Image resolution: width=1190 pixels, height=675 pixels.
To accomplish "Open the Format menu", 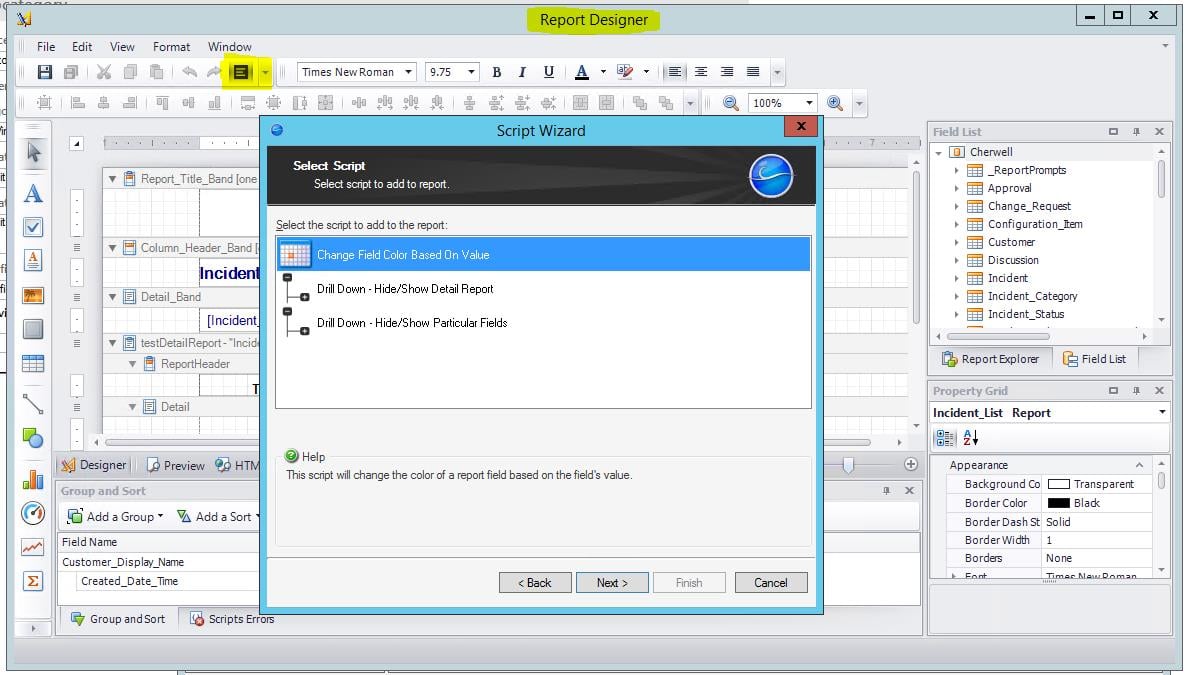I will [x=171, y=47].
